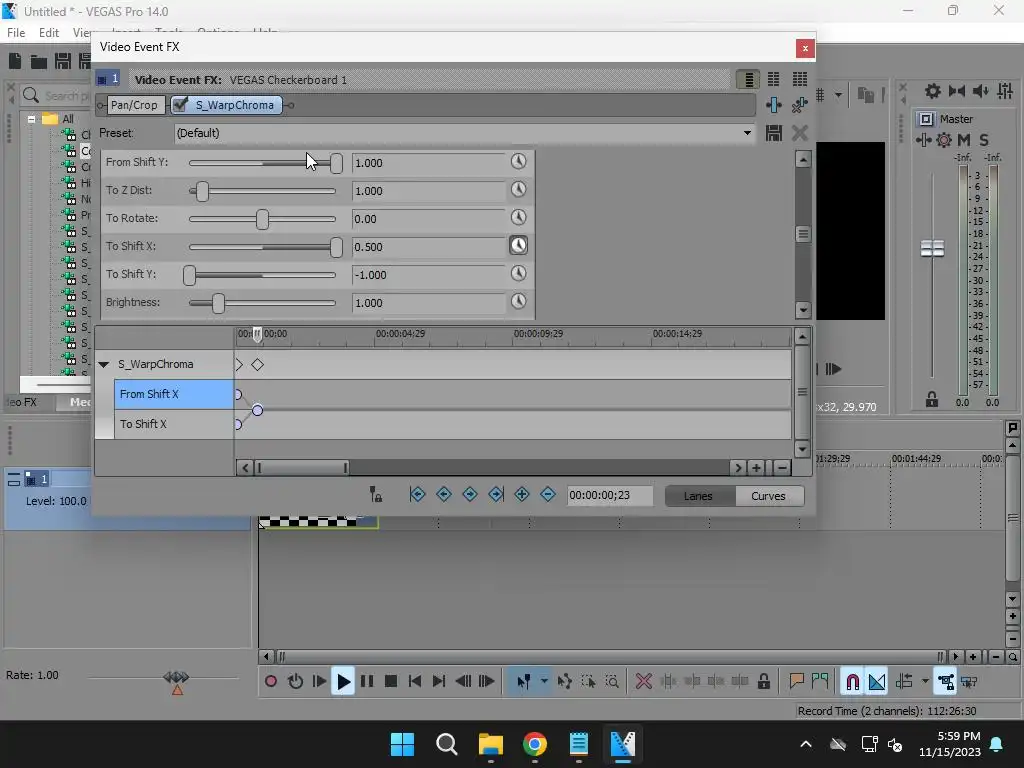The height and width of the screenshot is (768, 1024).
Task: Toggle animation for To Rotate
Action: point(519,217)
